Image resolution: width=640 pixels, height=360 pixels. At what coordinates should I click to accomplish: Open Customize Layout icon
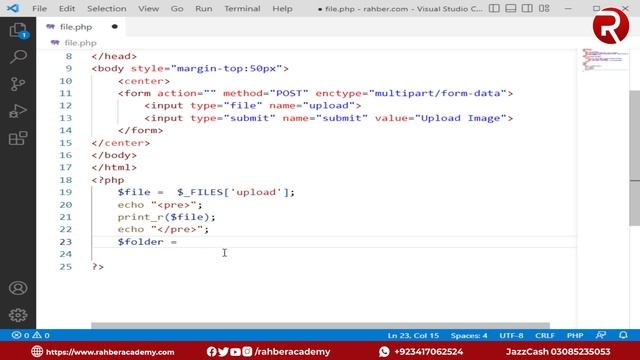(x=544, y=8)
